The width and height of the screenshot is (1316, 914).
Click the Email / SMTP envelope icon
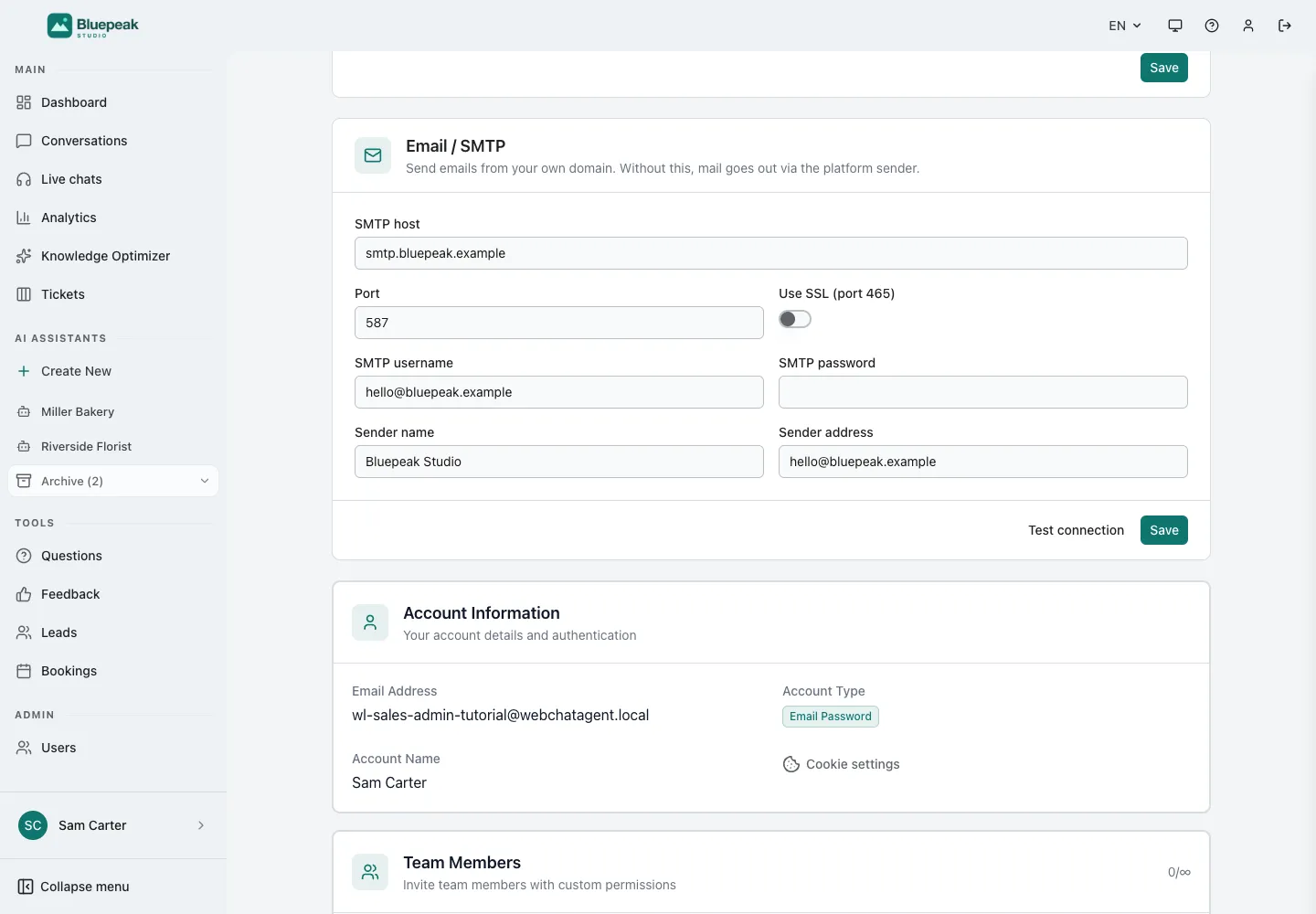pos(373,155)
